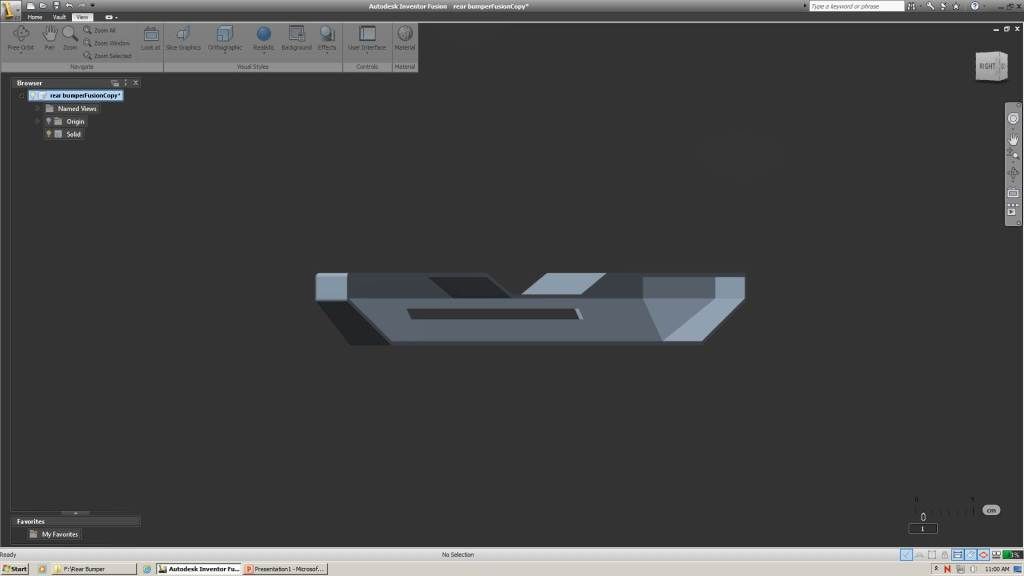The image size is (1024, 576).
Task: Click the wrench icon in title bar
Action: pyautogui.click(x=930, y=6)
